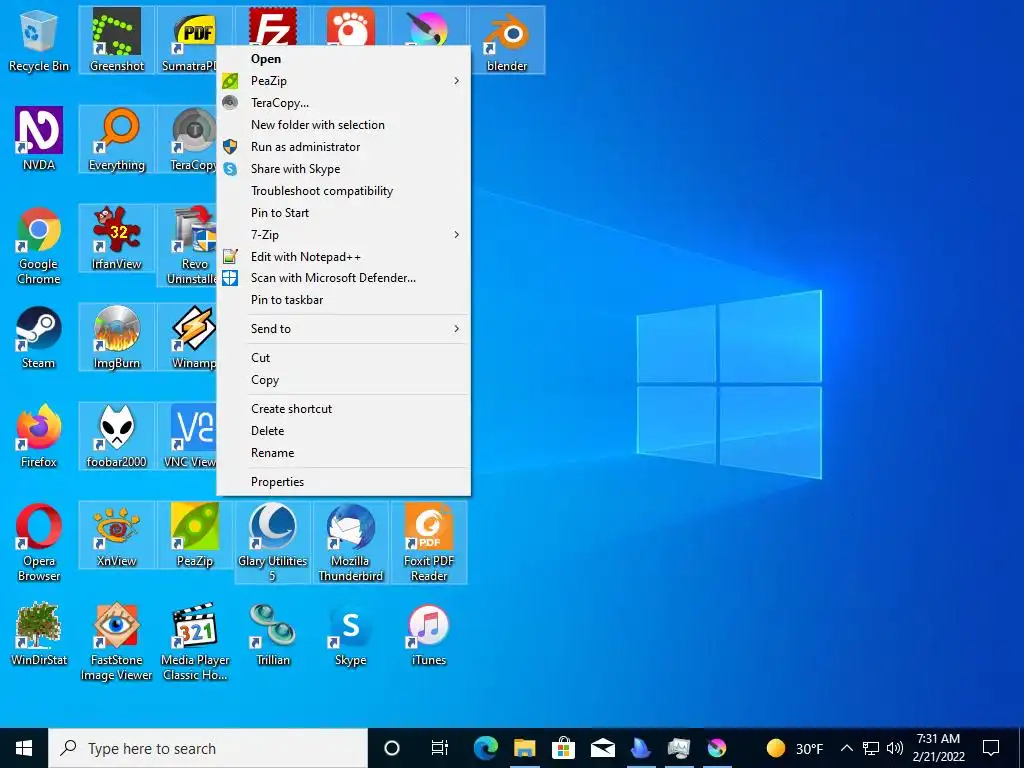This screenshot has width=1024, height=768.
Task: Expand the PeaZip submenu
Action: click(344, 81)
